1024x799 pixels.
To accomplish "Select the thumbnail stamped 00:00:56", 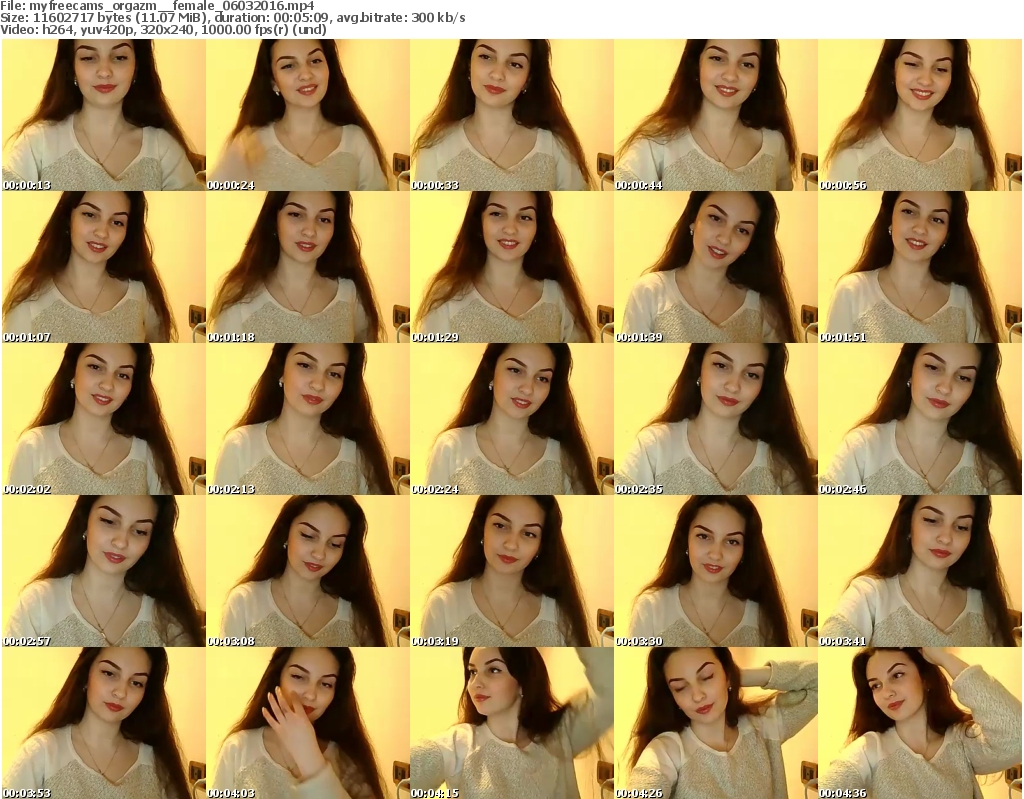I will (x=920, y=115).
